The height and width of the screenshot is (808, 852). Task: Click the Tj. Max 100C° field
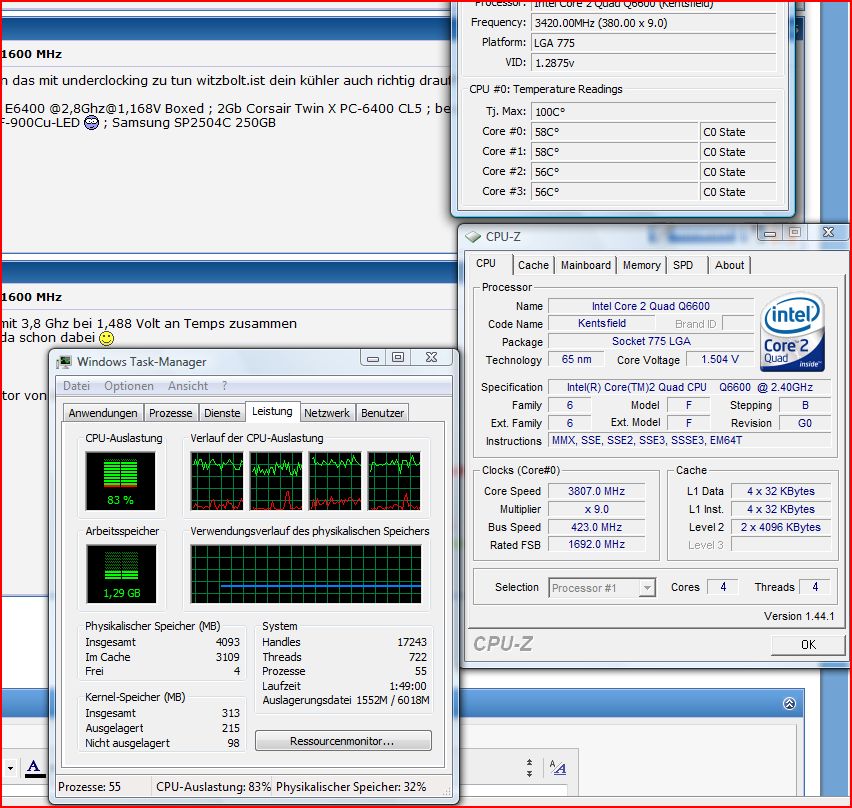click(653, 112)
